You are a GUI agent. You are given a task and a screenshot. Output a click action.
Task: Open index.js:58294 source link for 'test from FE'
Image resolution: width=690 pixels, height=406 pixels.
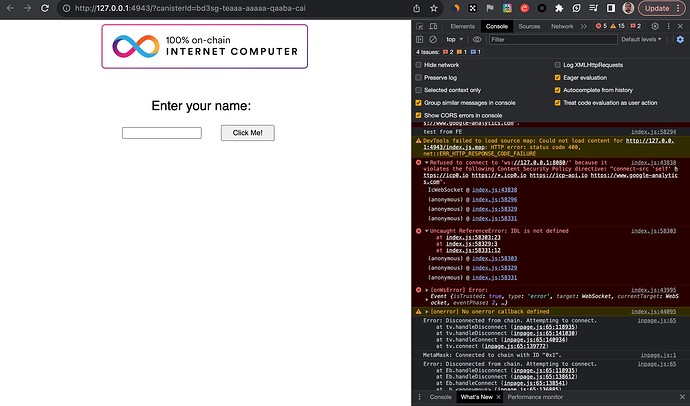pos(653,132)
